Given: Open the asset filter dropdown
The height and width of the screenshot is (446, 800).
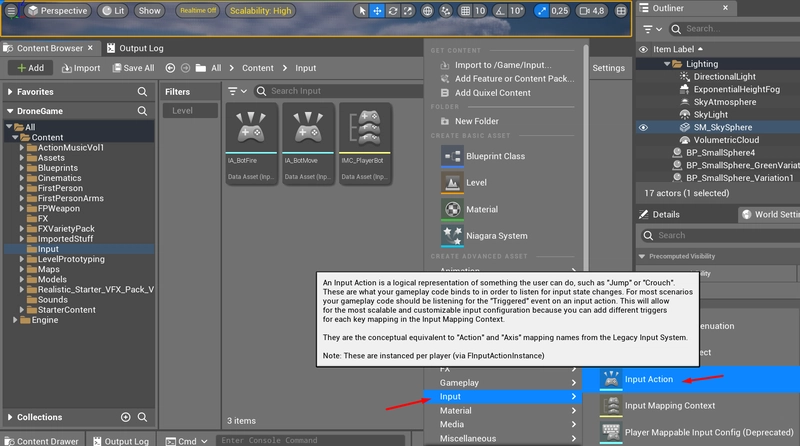Looking at the screenshot, I should pos(237,91).
